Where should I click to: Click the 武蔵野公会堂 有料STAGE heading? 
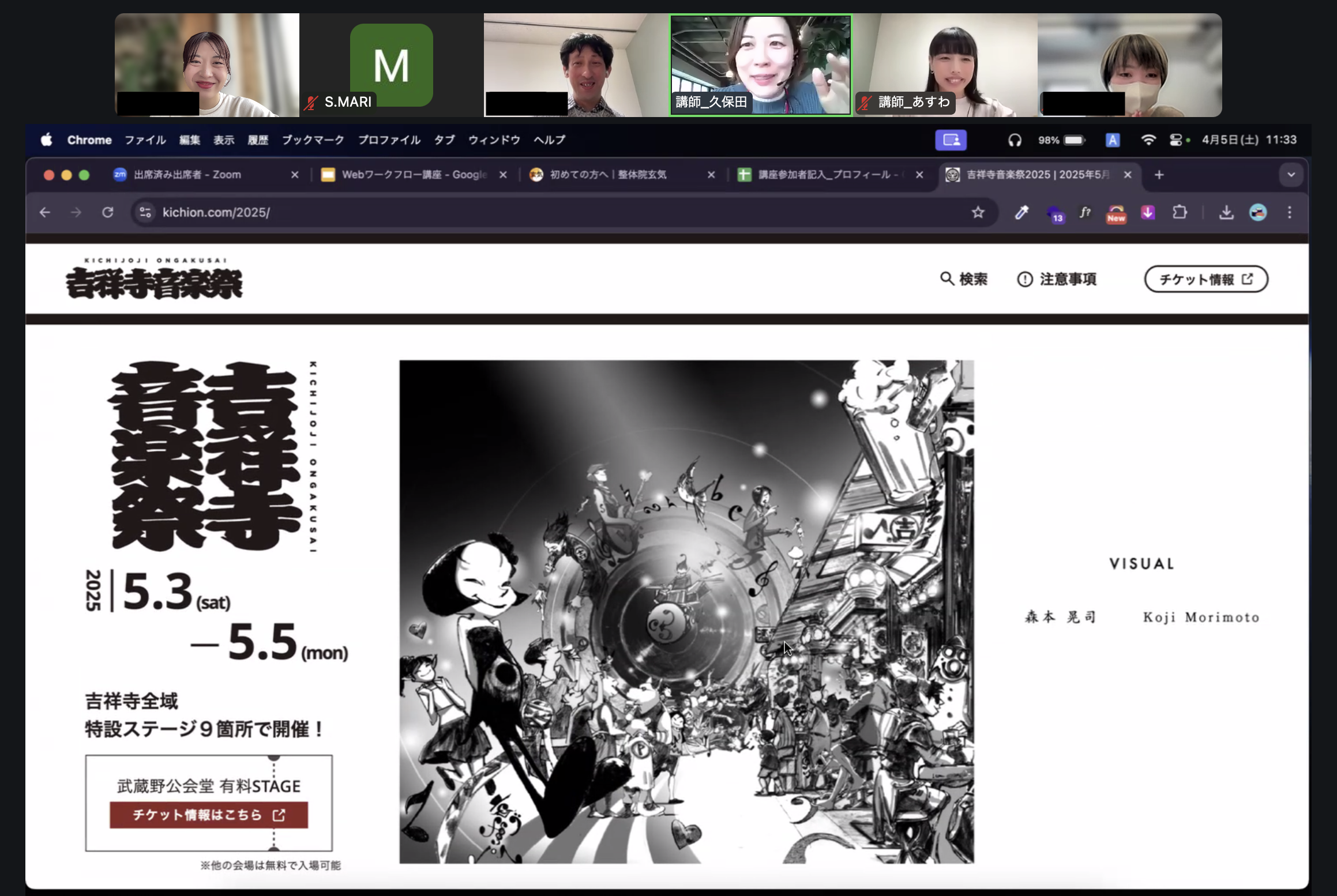pos(209,786)
